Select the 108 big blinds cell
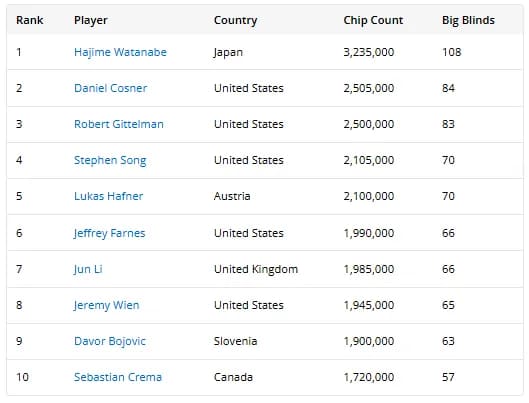 point(451,52)
